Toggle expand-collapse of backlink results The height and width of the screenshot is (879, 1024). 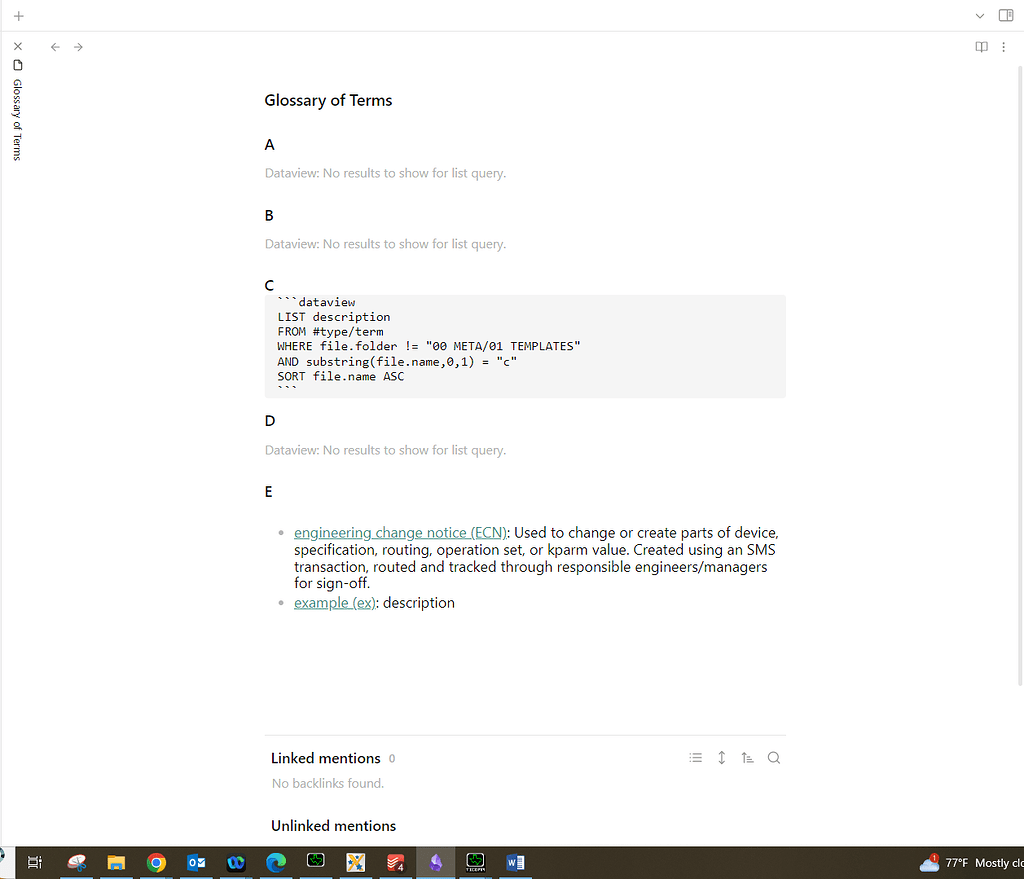721,757
